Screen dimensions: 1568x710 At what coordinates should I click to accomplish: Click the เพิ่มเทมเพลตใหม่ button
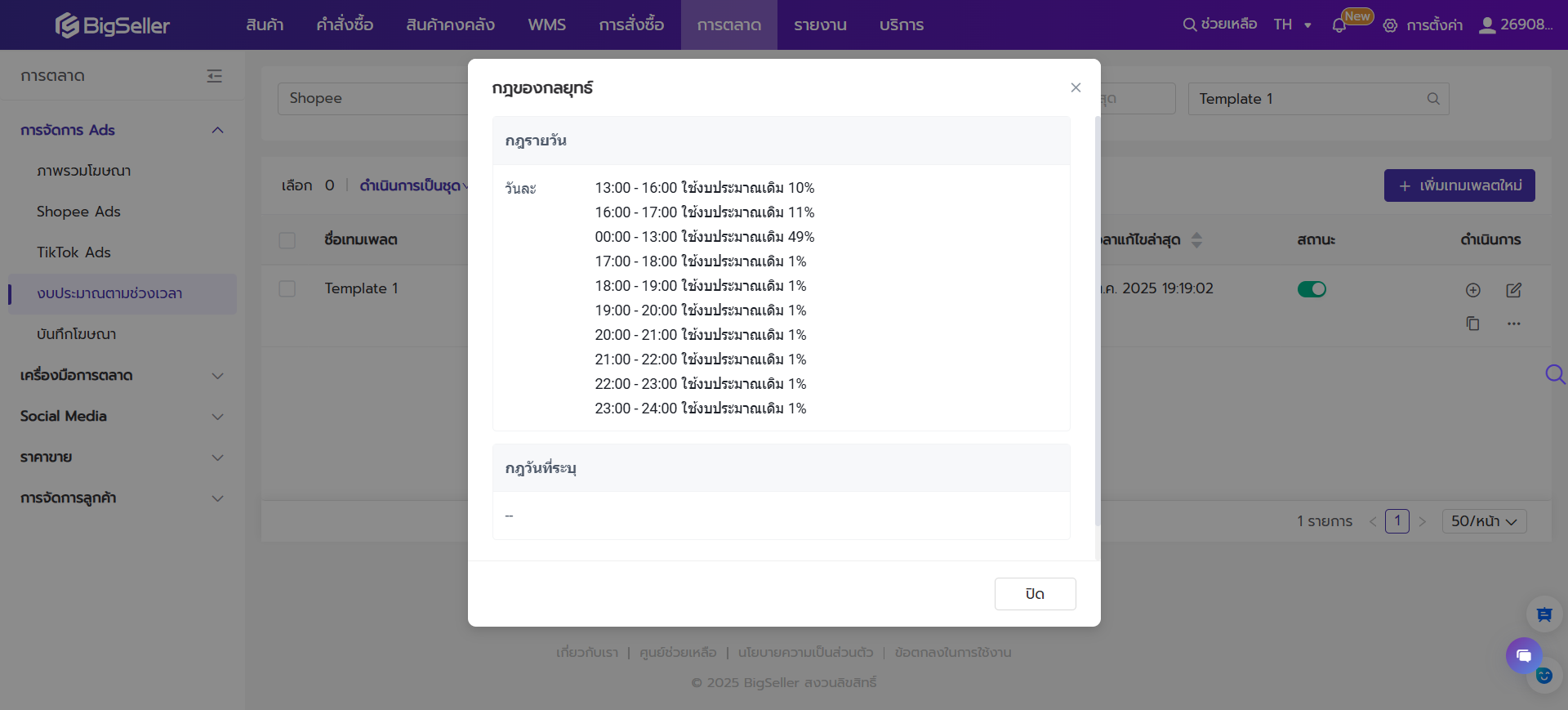point(1459,185)
